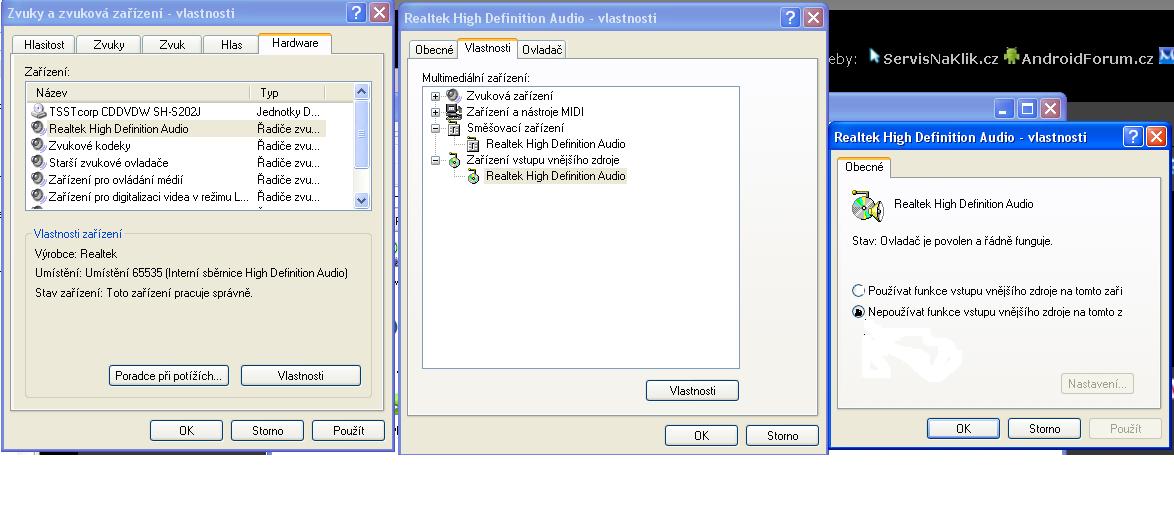This screenshot has width=1174, height=525.
Task: Collapse the Směšovací zařízení tree node
Action: pyautogui.click(x=435, y=128)
